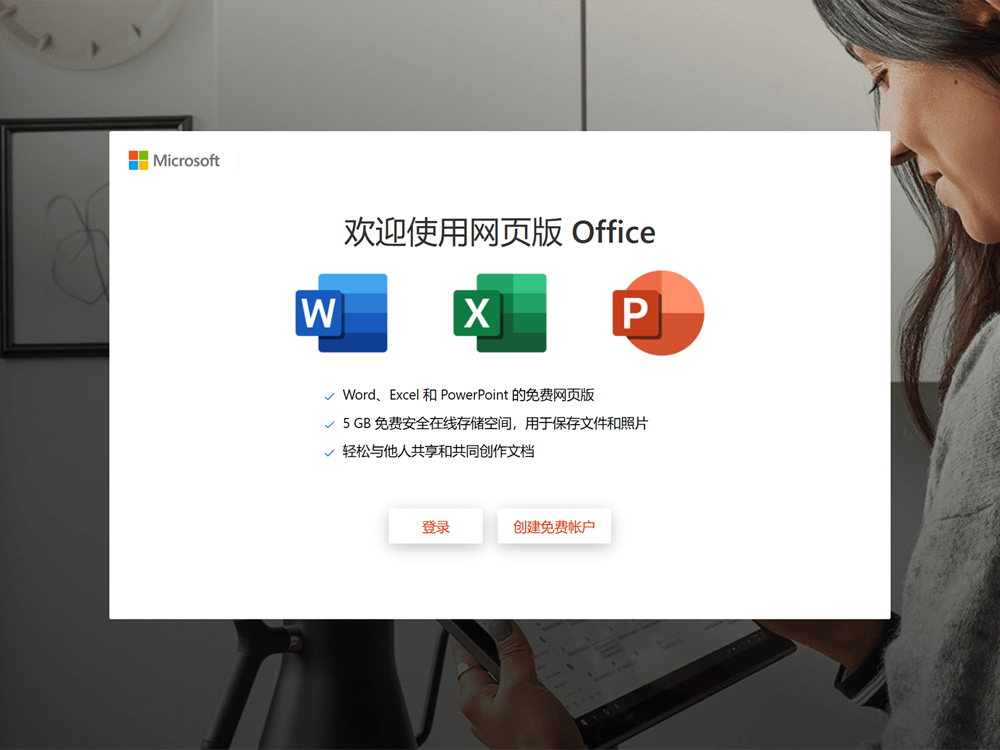Click the 创建免费帐户 button
This screenshot has height=750, width=1000.
pos(554,526)
